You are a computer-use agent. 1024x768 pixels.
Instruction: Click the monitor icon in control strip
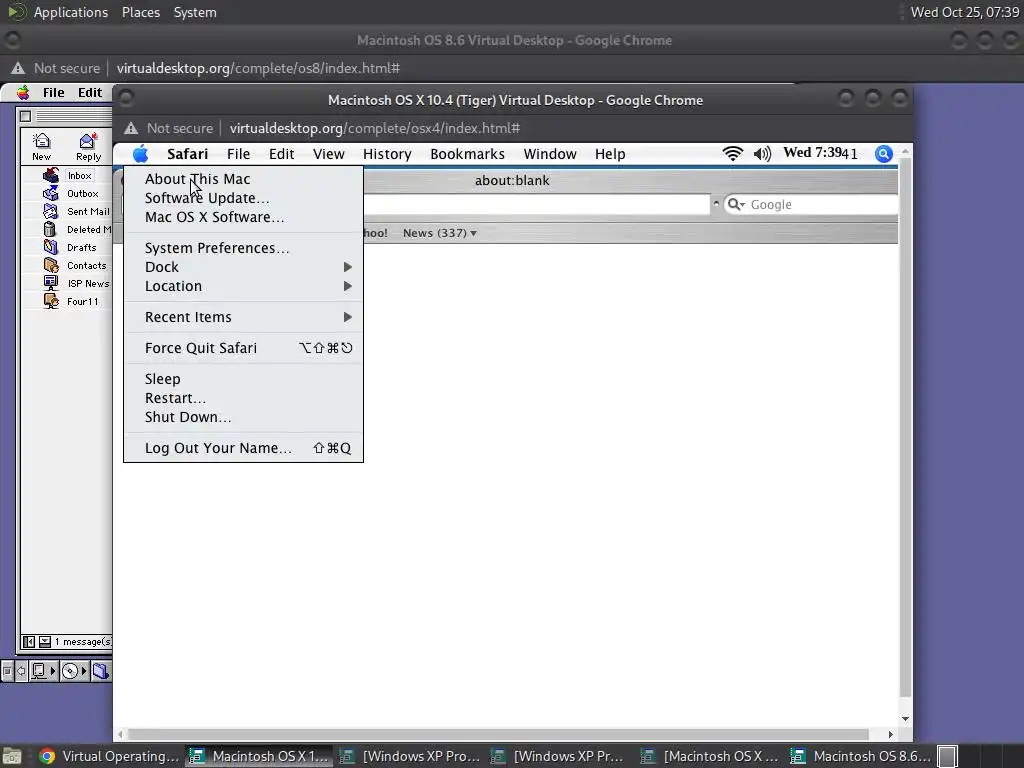tap(39, 671)
